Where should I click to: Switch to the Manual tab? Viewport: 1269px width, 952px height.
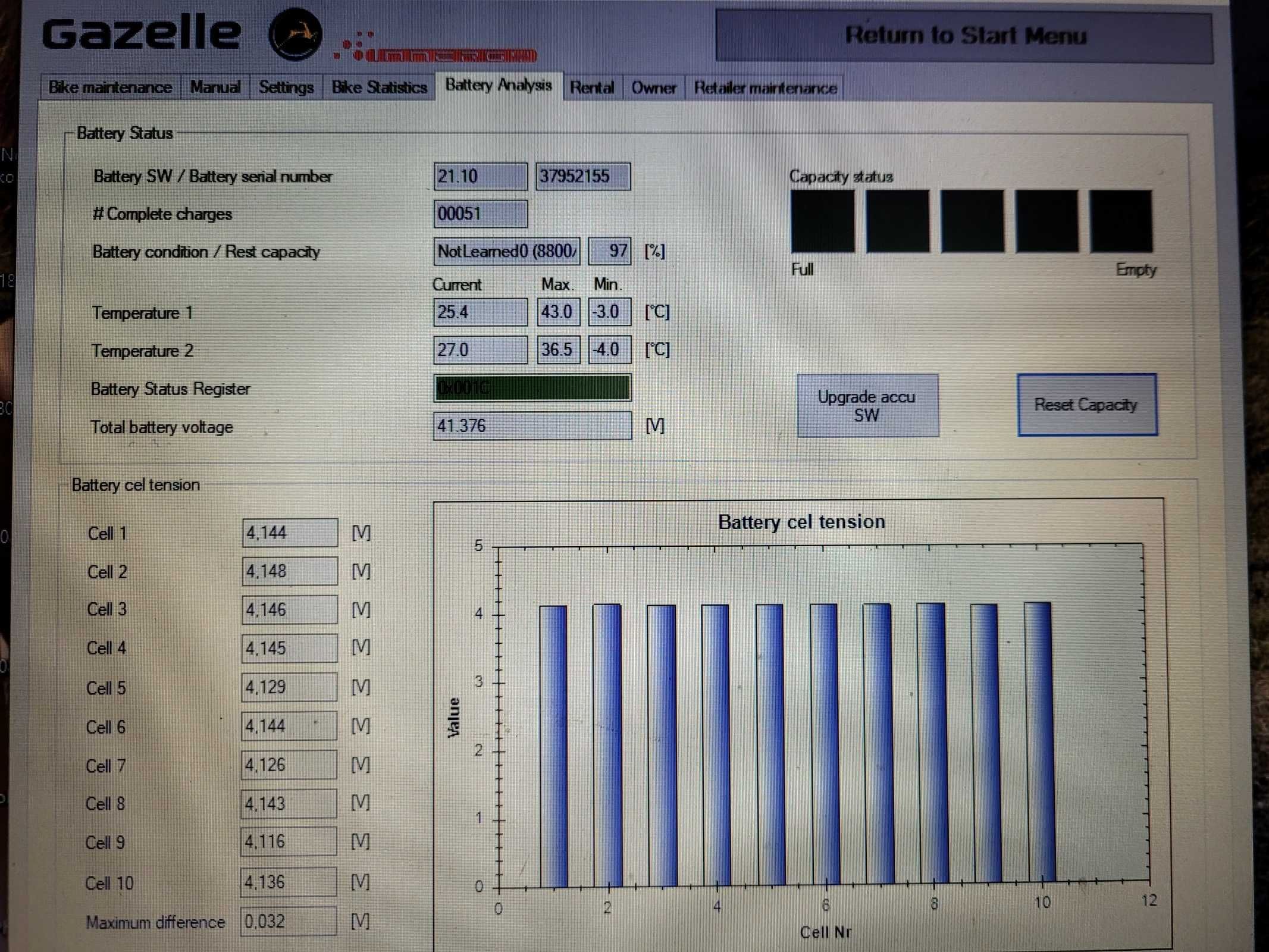(x=215, y=87)
